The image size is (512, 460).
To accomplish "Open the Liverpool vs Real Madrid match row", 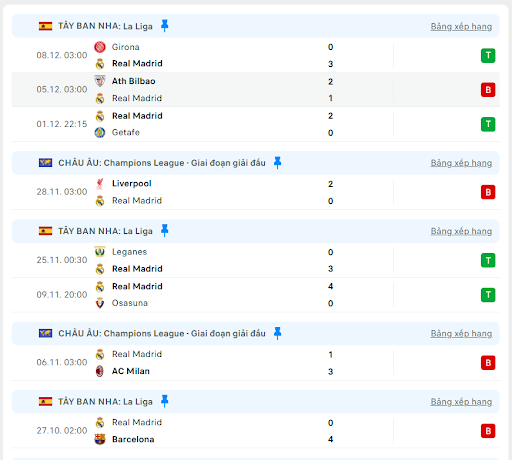I will pos(256,192).
